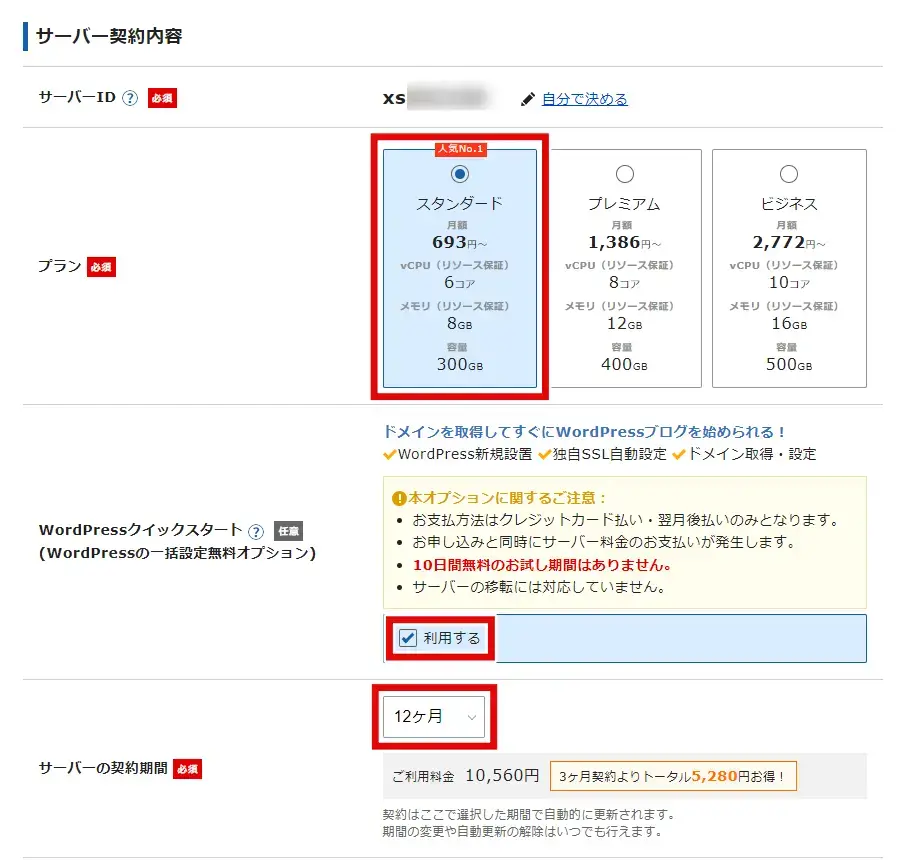Screen dimensions: 900x860
Task: Click the ドメインを取得してすぐに WordPress headline
Action: click(x=584, y=432)
